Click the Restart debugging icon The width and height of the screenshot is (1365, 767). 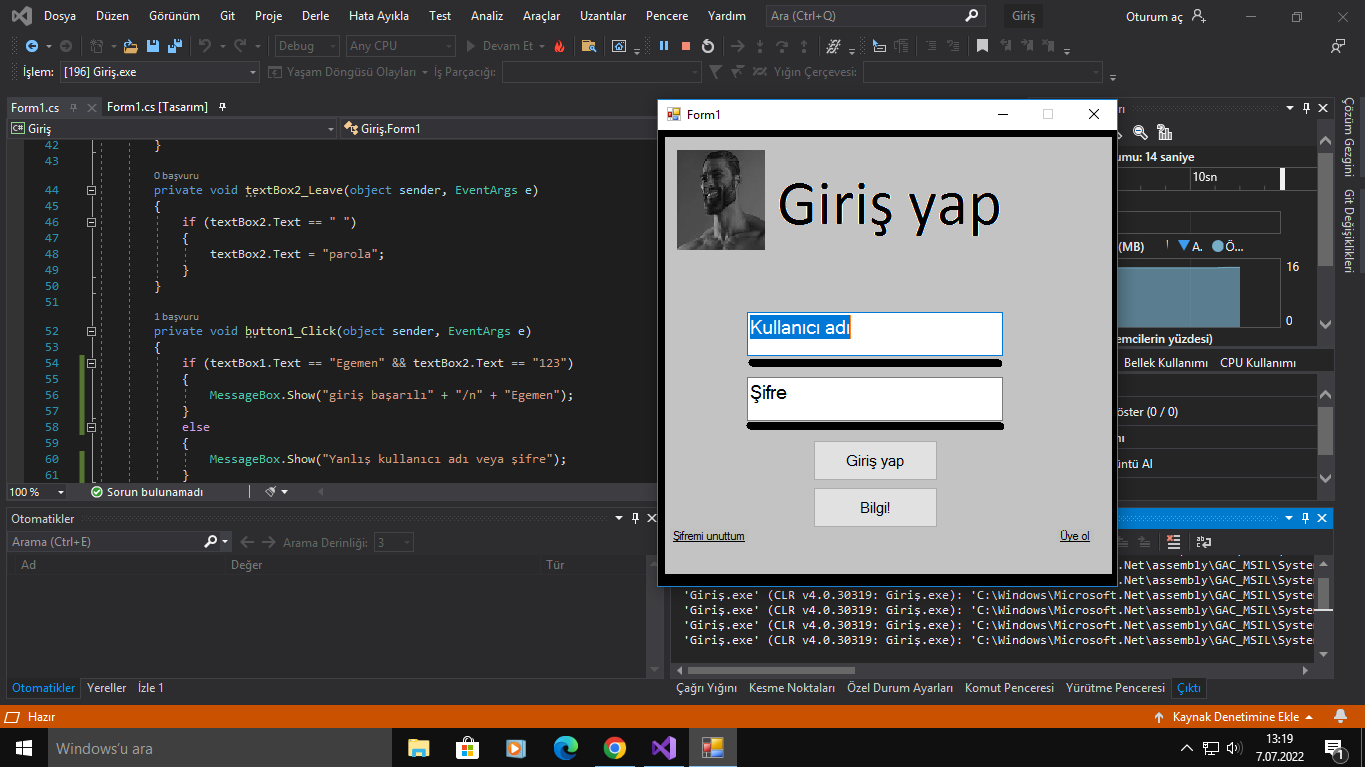[x=708, y=46]
